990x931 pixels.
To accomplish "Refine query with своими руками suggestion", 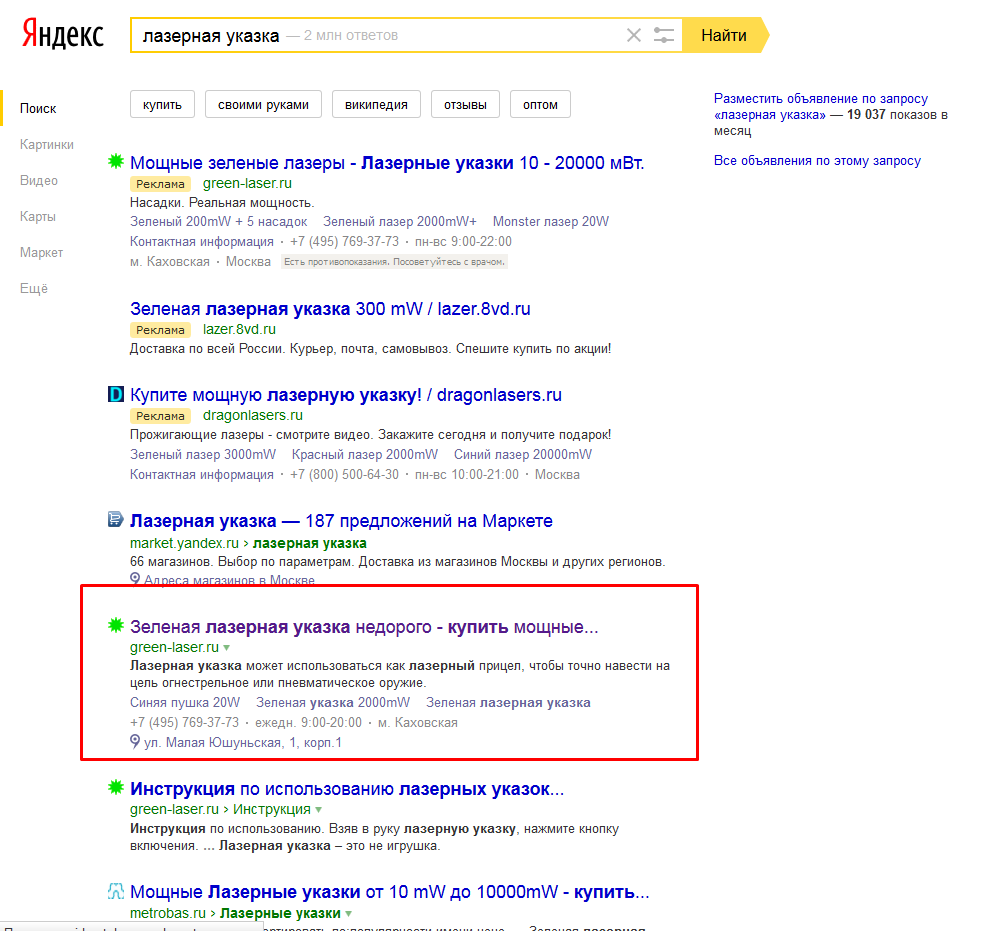I will [263, 104].
